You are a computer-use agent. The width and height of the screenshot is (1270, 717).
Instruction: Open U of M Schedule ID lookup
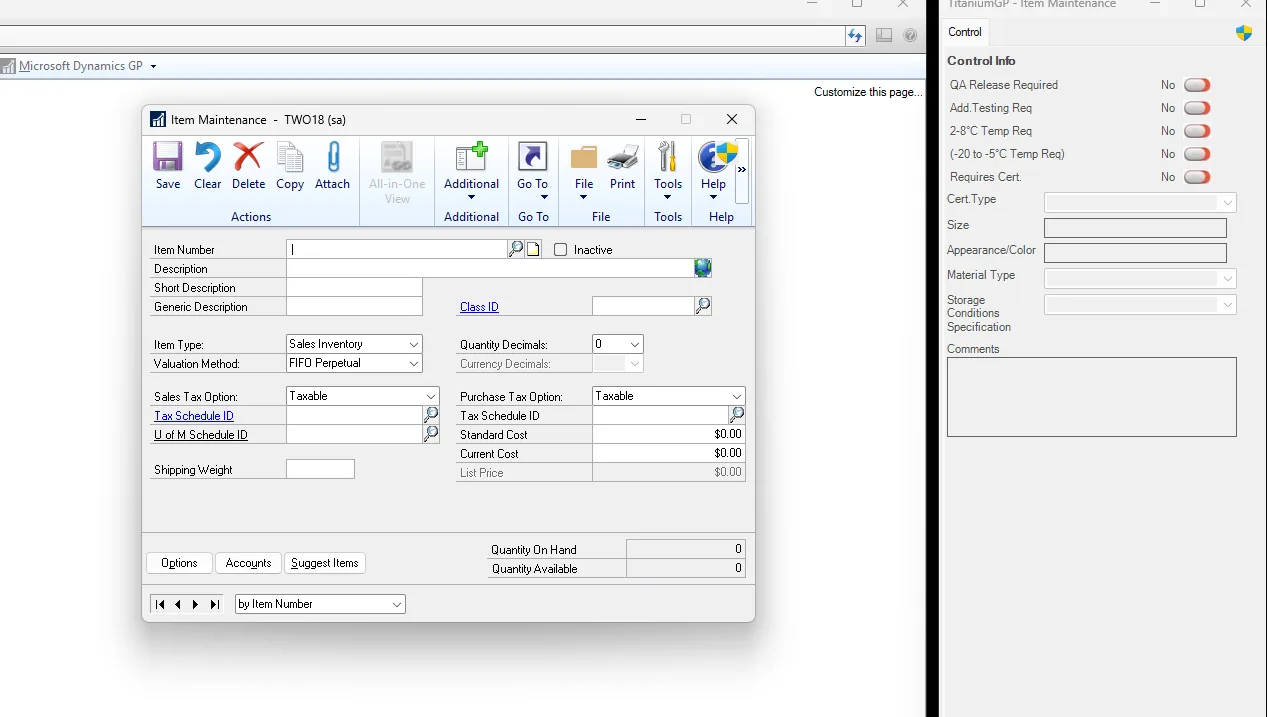point(431,434)
